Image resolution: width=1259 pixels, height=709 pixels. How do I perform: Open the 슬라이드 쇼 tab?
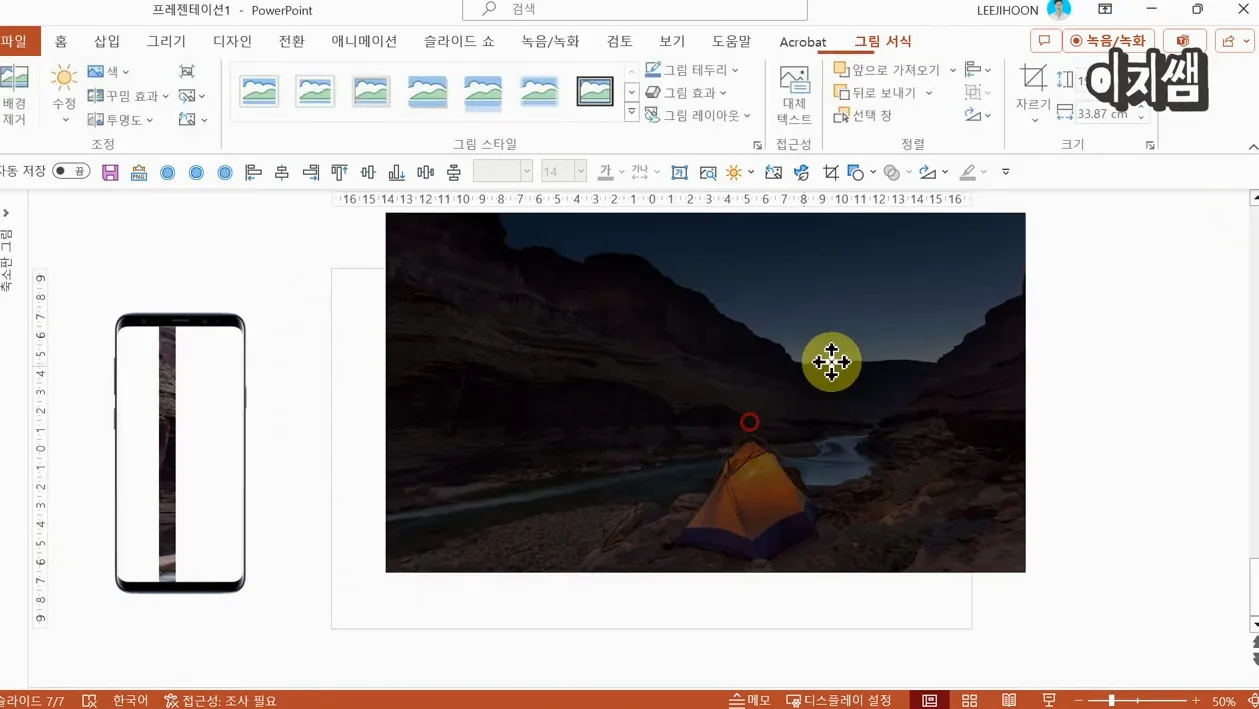click(x=459, y=41)
